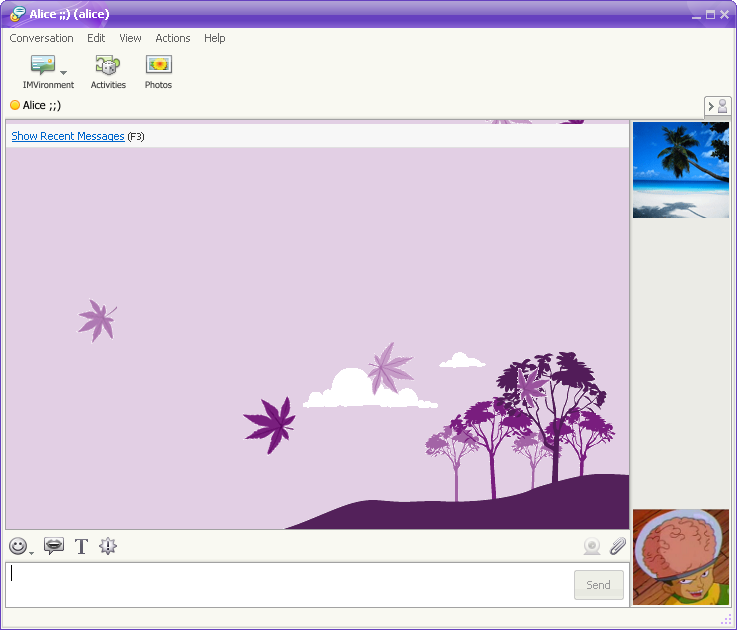This screenshot has width=737, height=630.
Task: Send a Buzz using the buzz icon
Action: click(x=108, y=546)
